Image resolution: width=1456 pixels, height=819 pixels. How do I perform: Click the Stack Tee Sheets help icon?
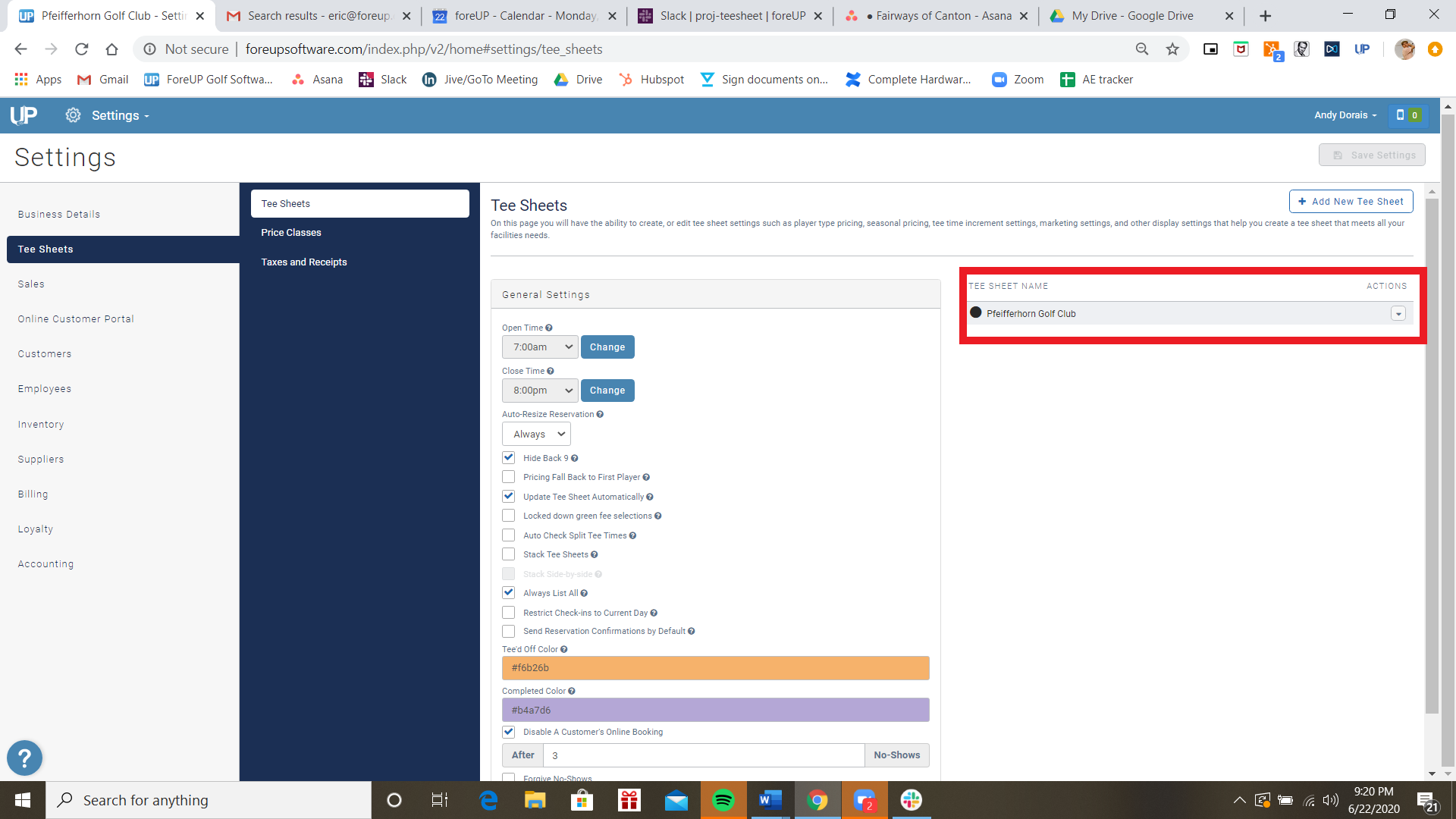pos(595,555)
